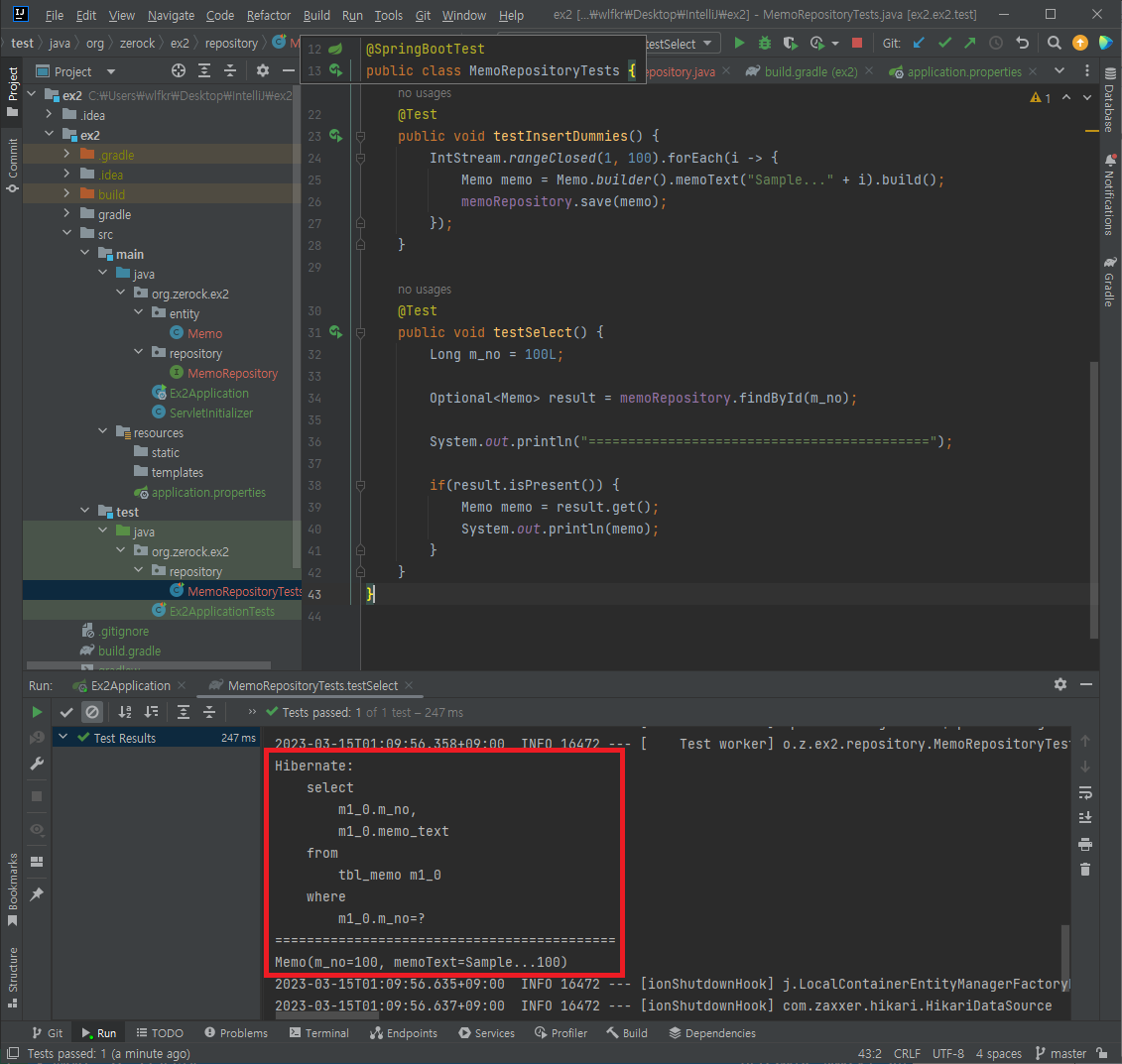Image resolution: width=1122 pixels, height=1064 pixels.
Task: Hide the Project tool window
Action: coord(289,70)
